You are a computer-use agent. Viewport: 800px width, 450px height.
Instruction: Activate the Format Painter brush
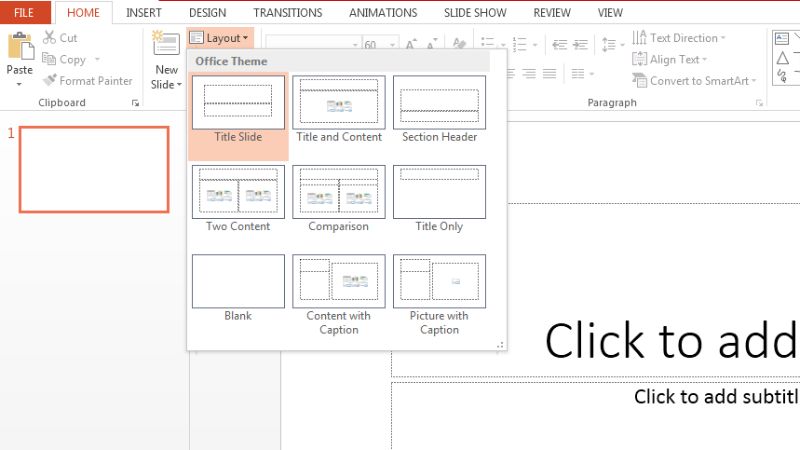(49, 80)
